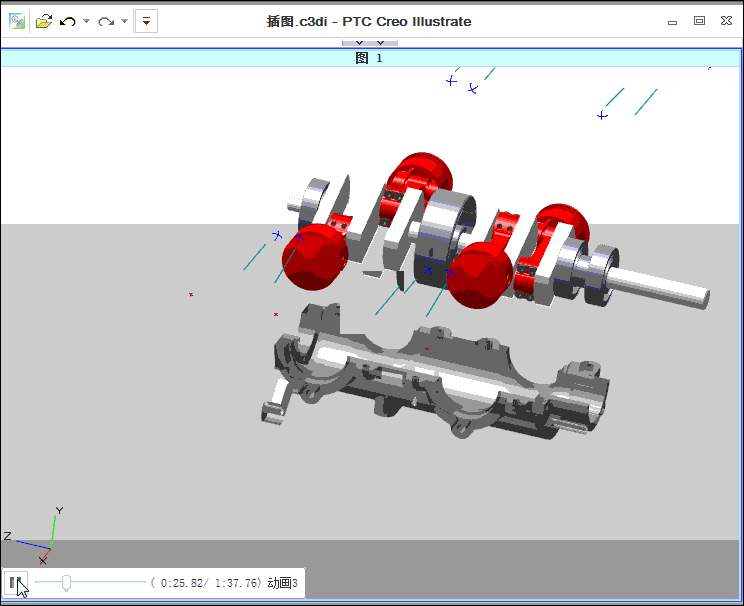Screen dimensions: 744x606
Task: Select the crankshaft output shaft end
Action: [659, 288]
